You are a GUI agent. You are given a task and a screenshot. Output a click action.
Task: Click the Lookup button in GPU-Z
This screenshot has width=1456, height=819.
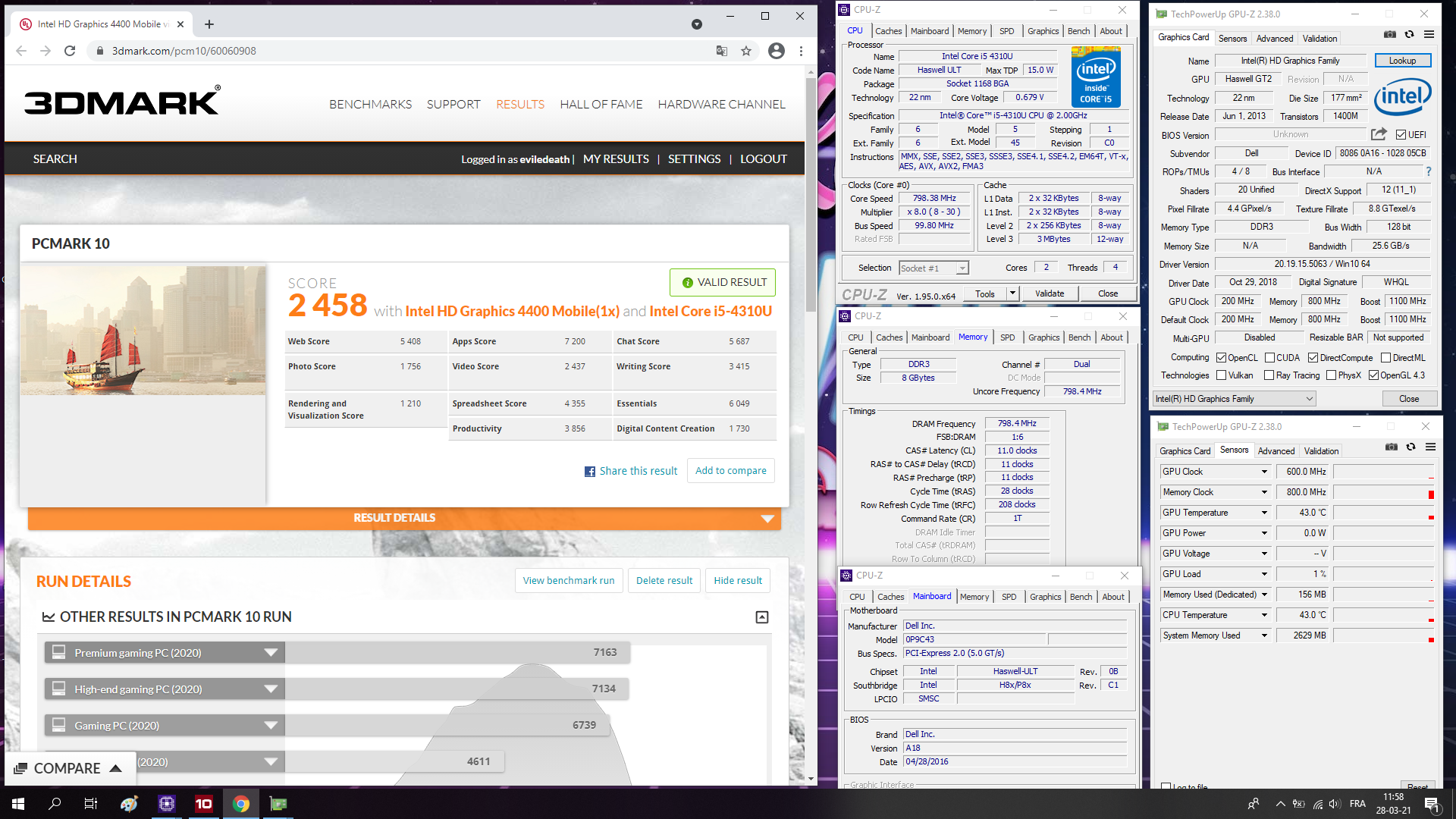point(1402,61)
